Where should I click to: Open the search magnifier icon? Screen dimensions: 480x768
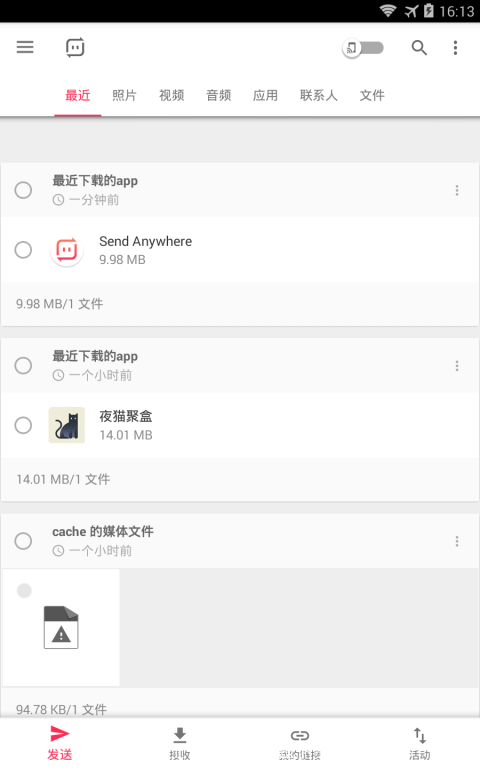(419, 48)
